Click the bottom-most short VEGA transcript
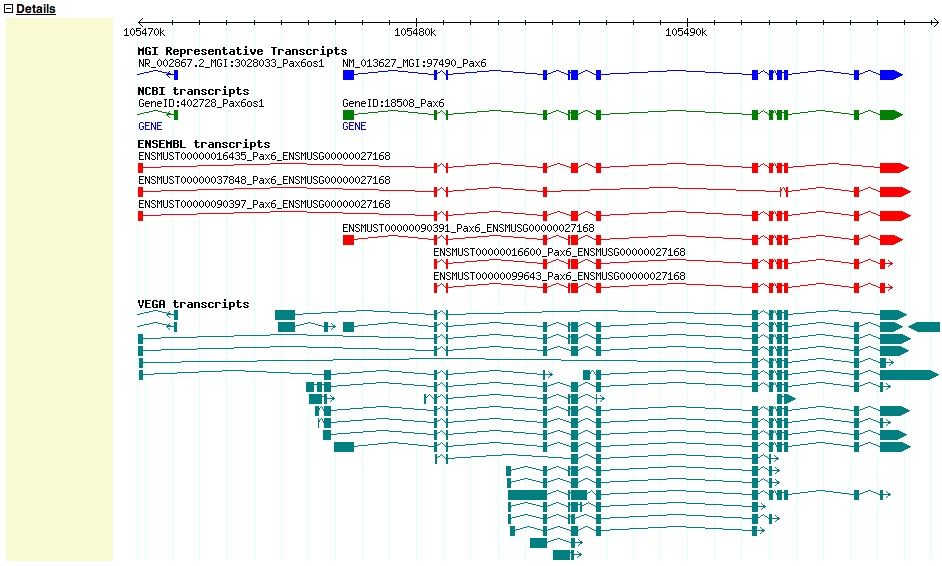The height and width of the screenshot is (566, 942). (x=567, y=555)
